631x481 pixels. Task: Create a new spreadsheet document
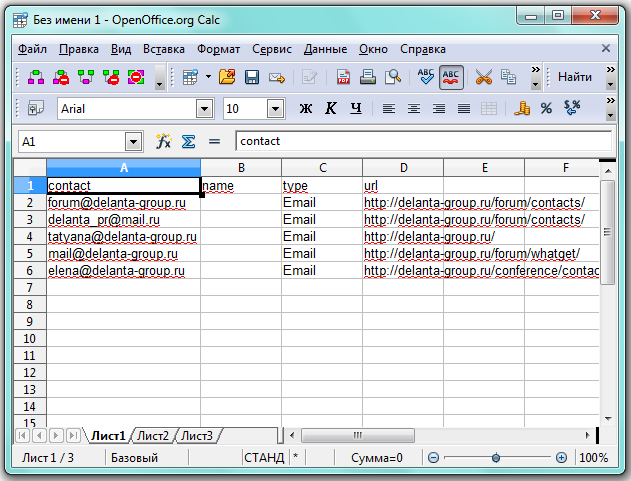[190, 77]
